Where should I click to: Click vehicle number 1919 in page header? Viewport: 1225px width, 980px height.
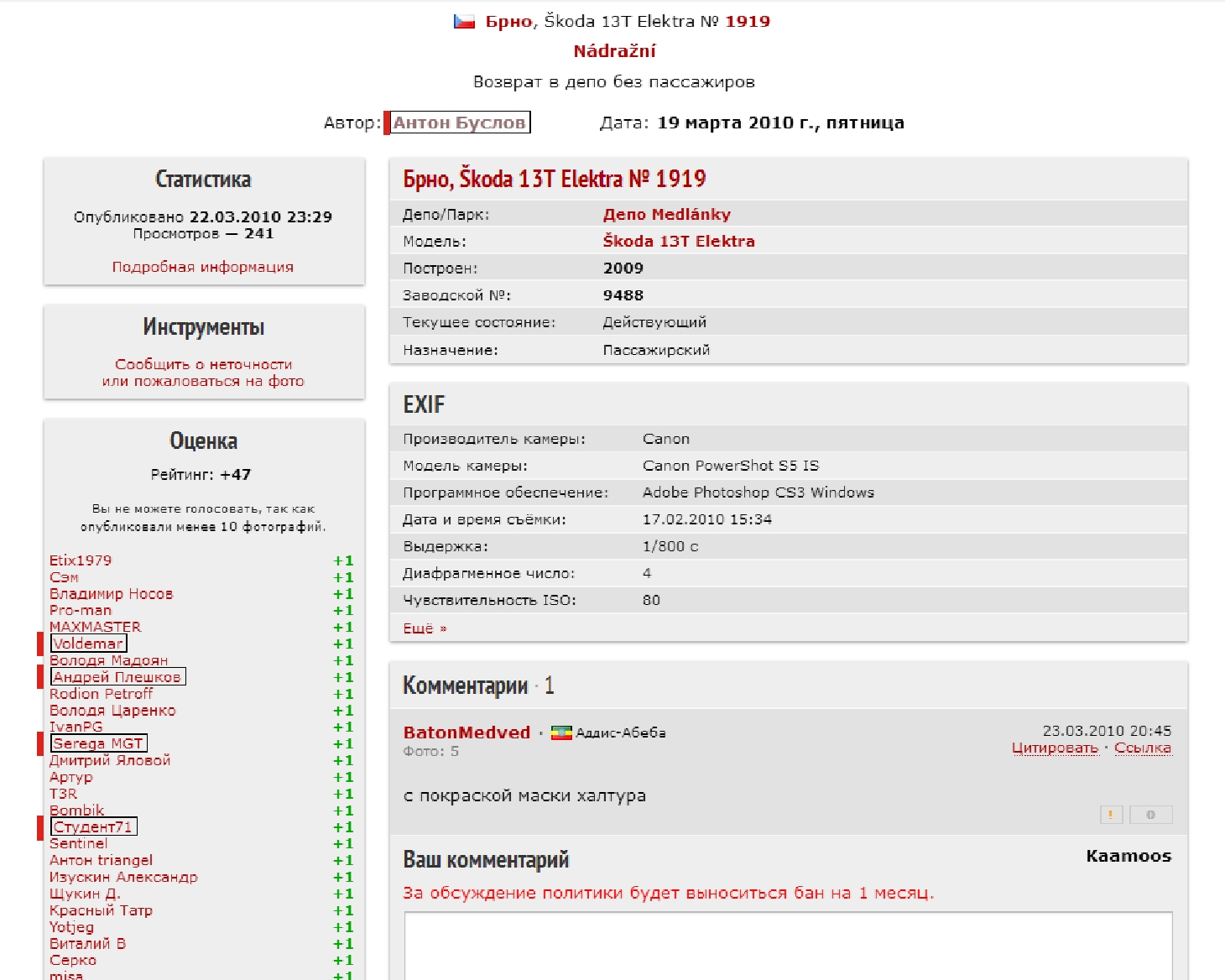(747, 22)
